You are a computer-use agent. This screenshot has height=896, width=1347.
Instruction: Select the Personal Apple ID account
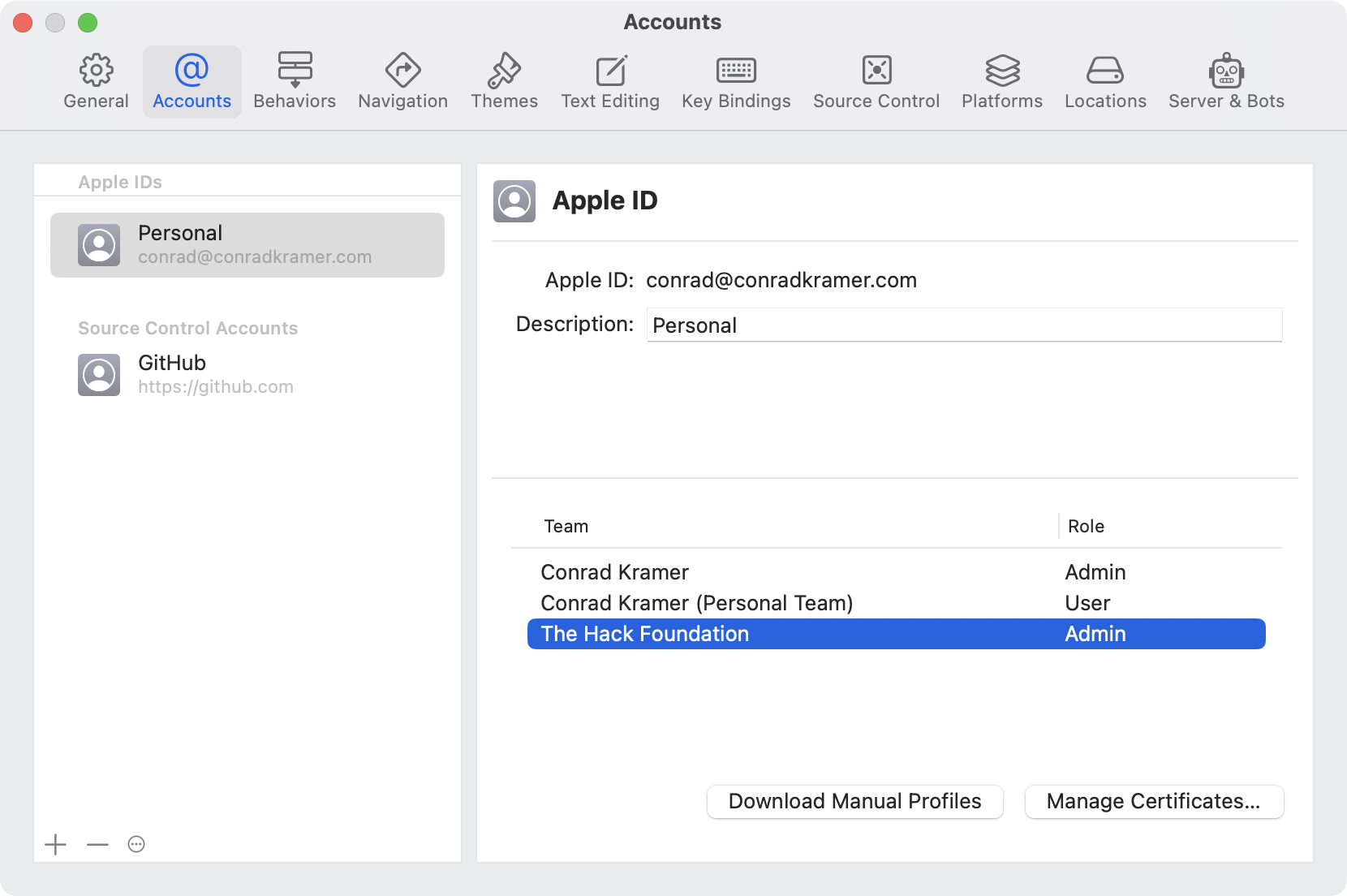tap(247, 245)
